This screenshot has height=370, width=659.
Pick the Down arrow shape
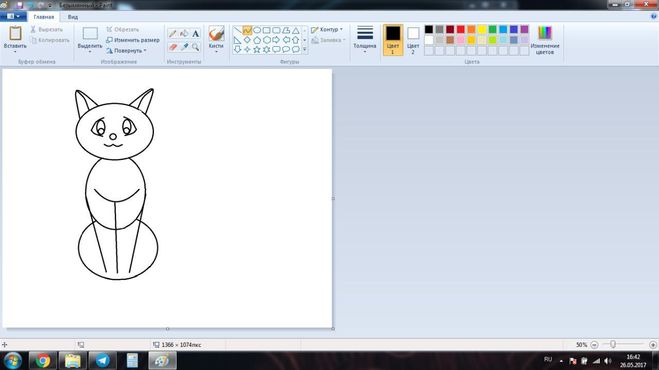click(237, 50)
